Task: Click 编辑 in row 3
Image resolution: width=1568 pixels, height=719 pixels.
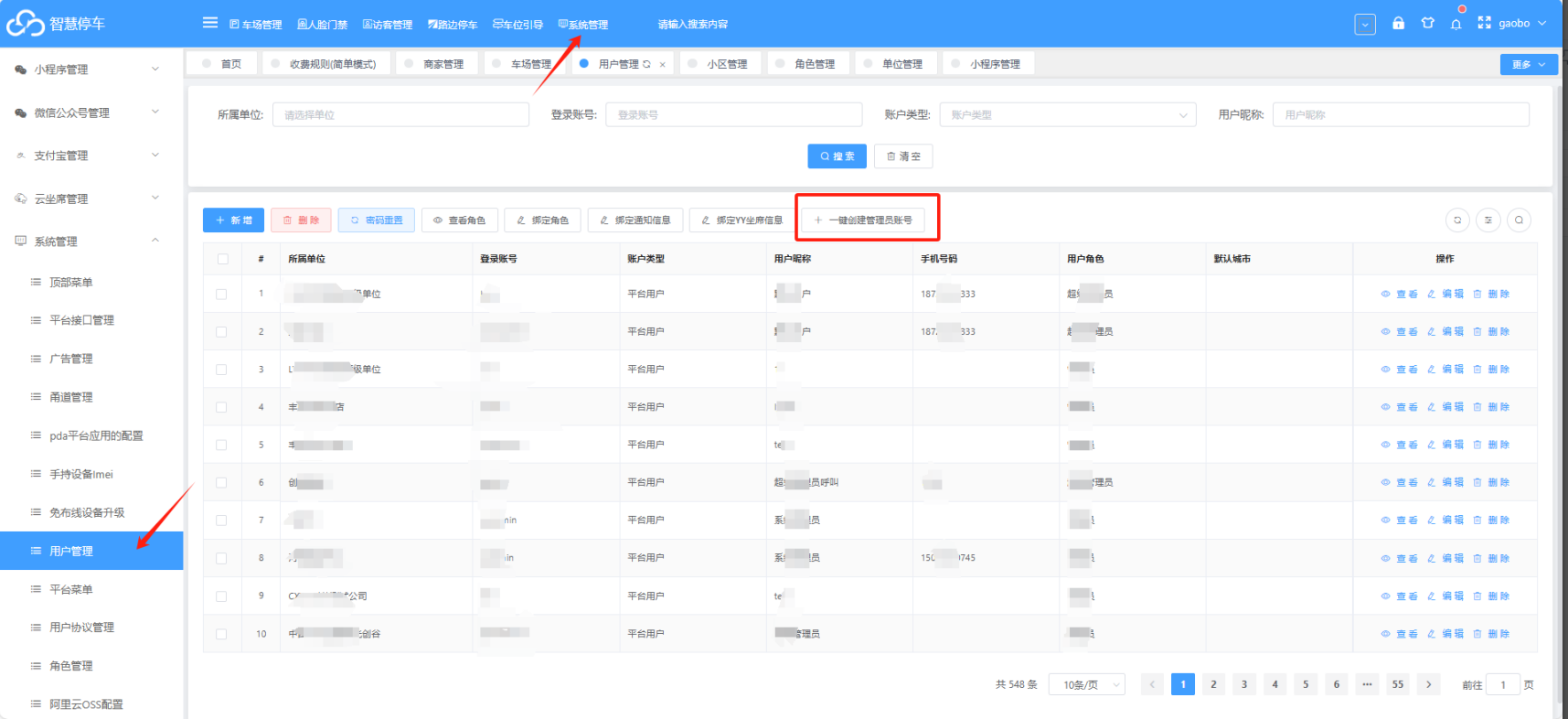Action: (x=1445, y=370)
